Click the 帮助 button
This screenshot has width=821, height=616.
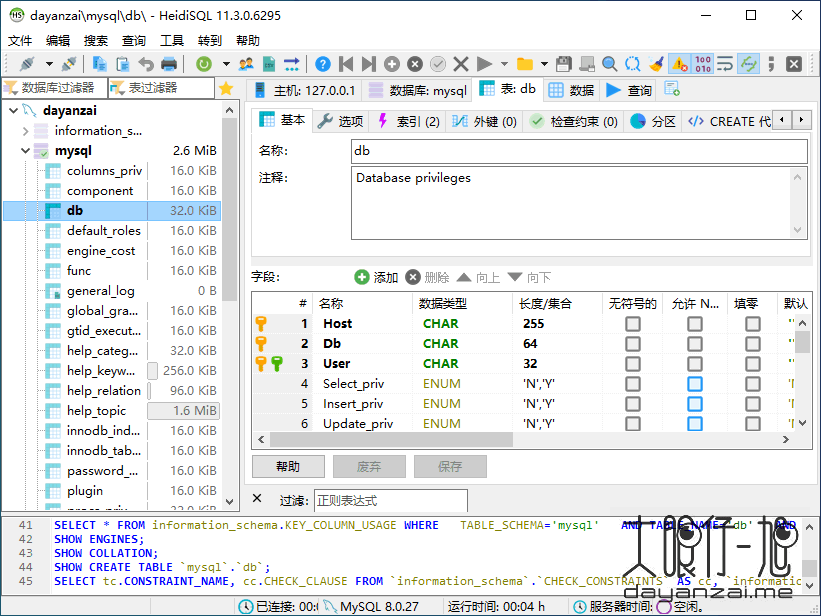point(289,466)
